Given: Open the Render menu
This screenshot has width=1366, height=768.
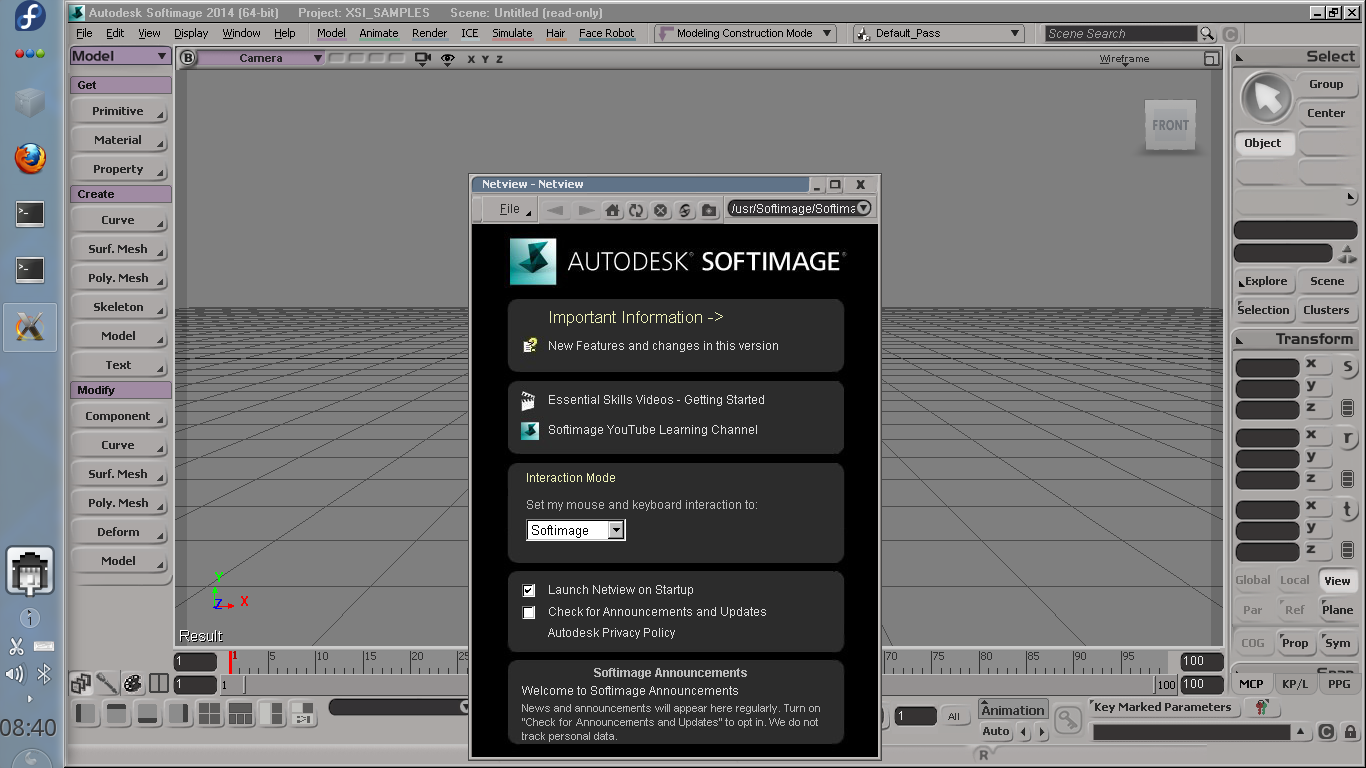Looking at the screenshot, I should tap(429, 33).
